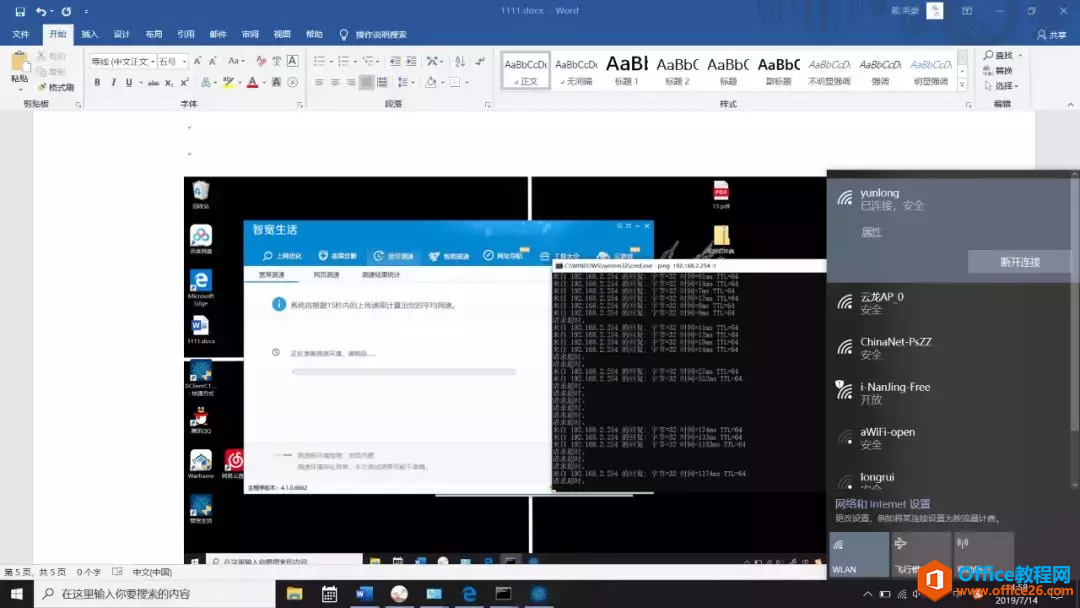This screenshot has height=608, width=1080.
Task: Toggle the WLAN quick action tile
Action: pyautogui.click(x=859, y=554)
